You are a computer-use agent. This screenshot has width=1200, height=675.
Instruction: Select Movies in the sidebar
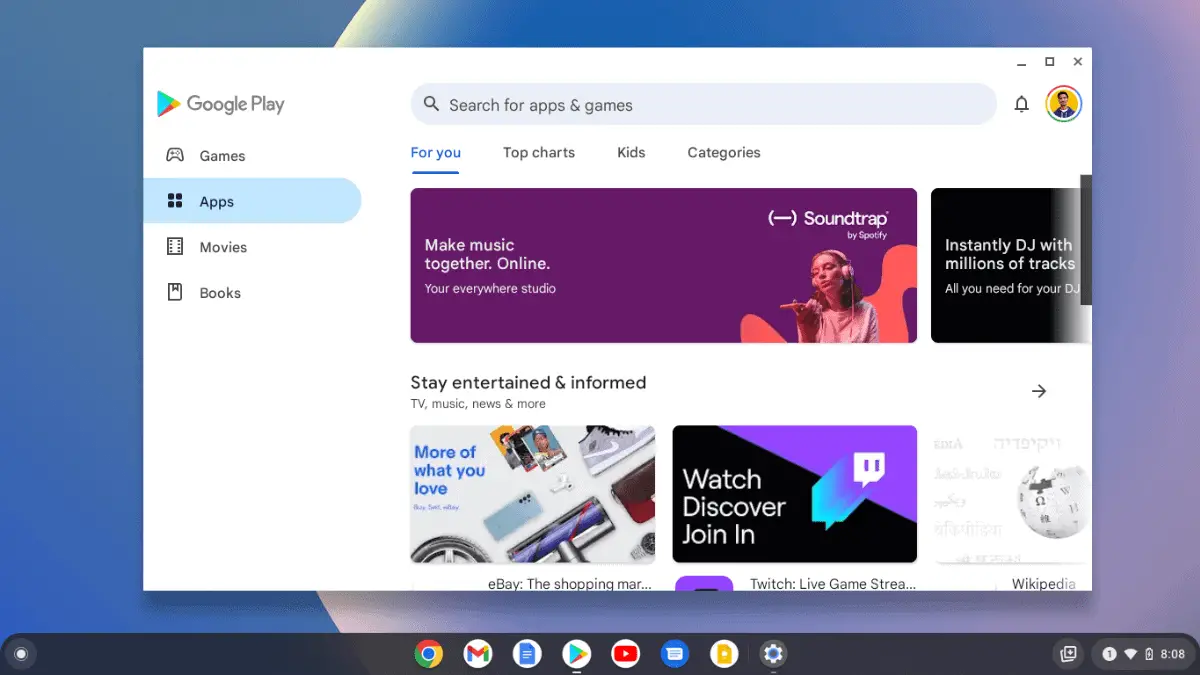pos(252,247)
